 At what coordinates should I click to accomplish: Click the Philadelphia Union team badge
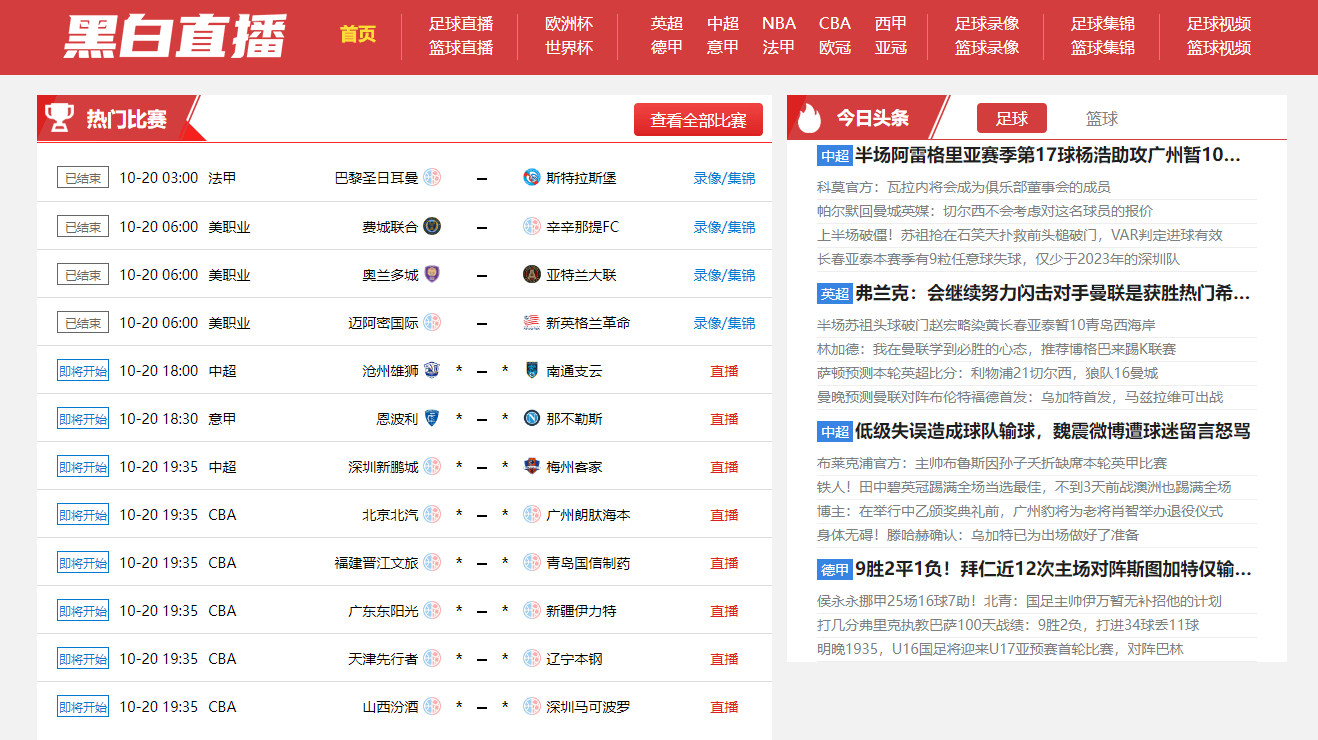432,226
